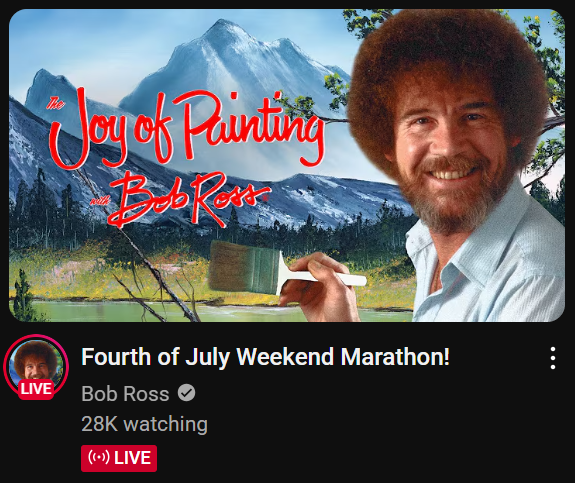Click the LIVE label overlapping the channel avatar

(36, 389)
